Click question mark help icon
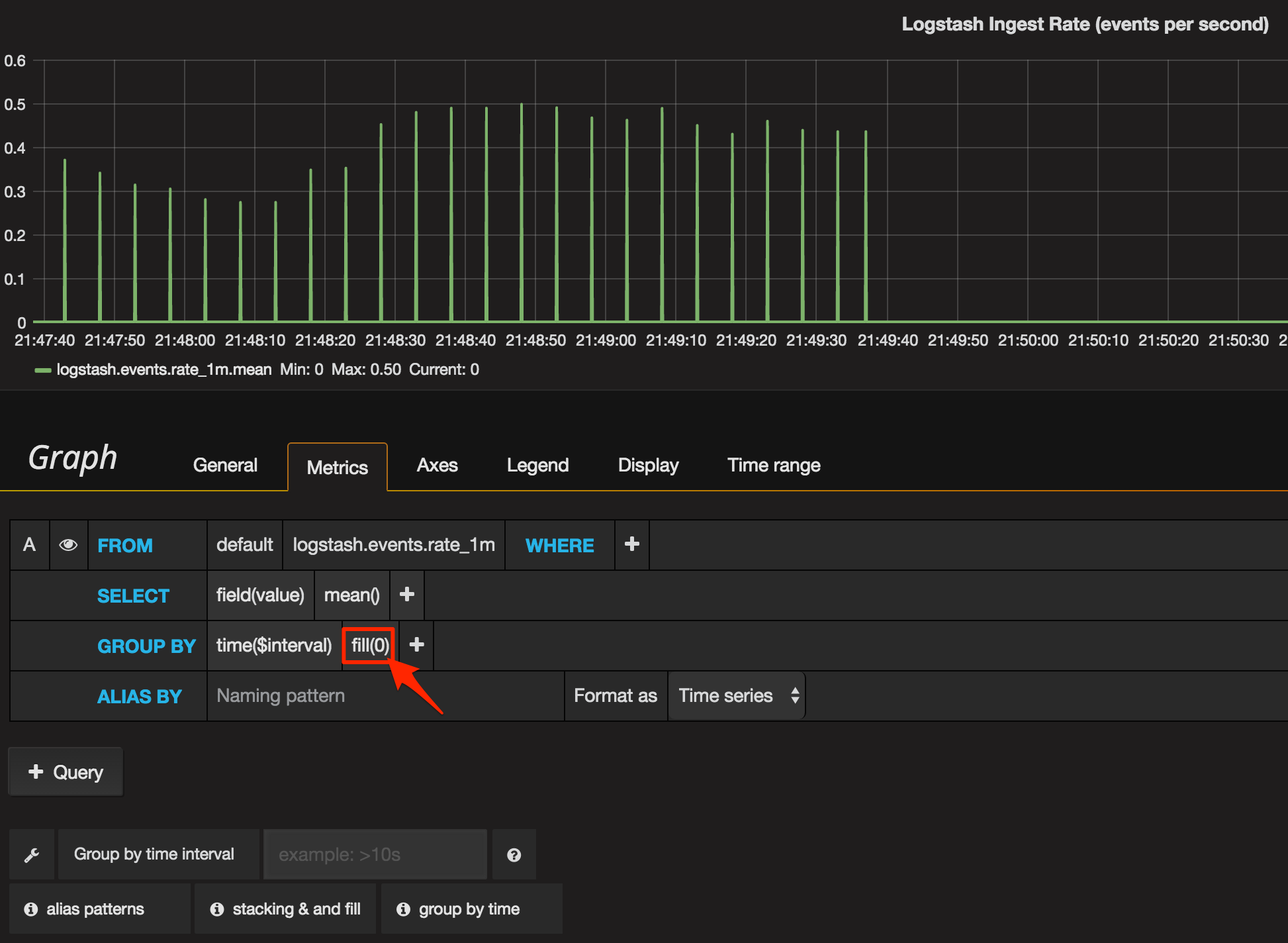This screenshot has width=1288, height=943. 514,855
